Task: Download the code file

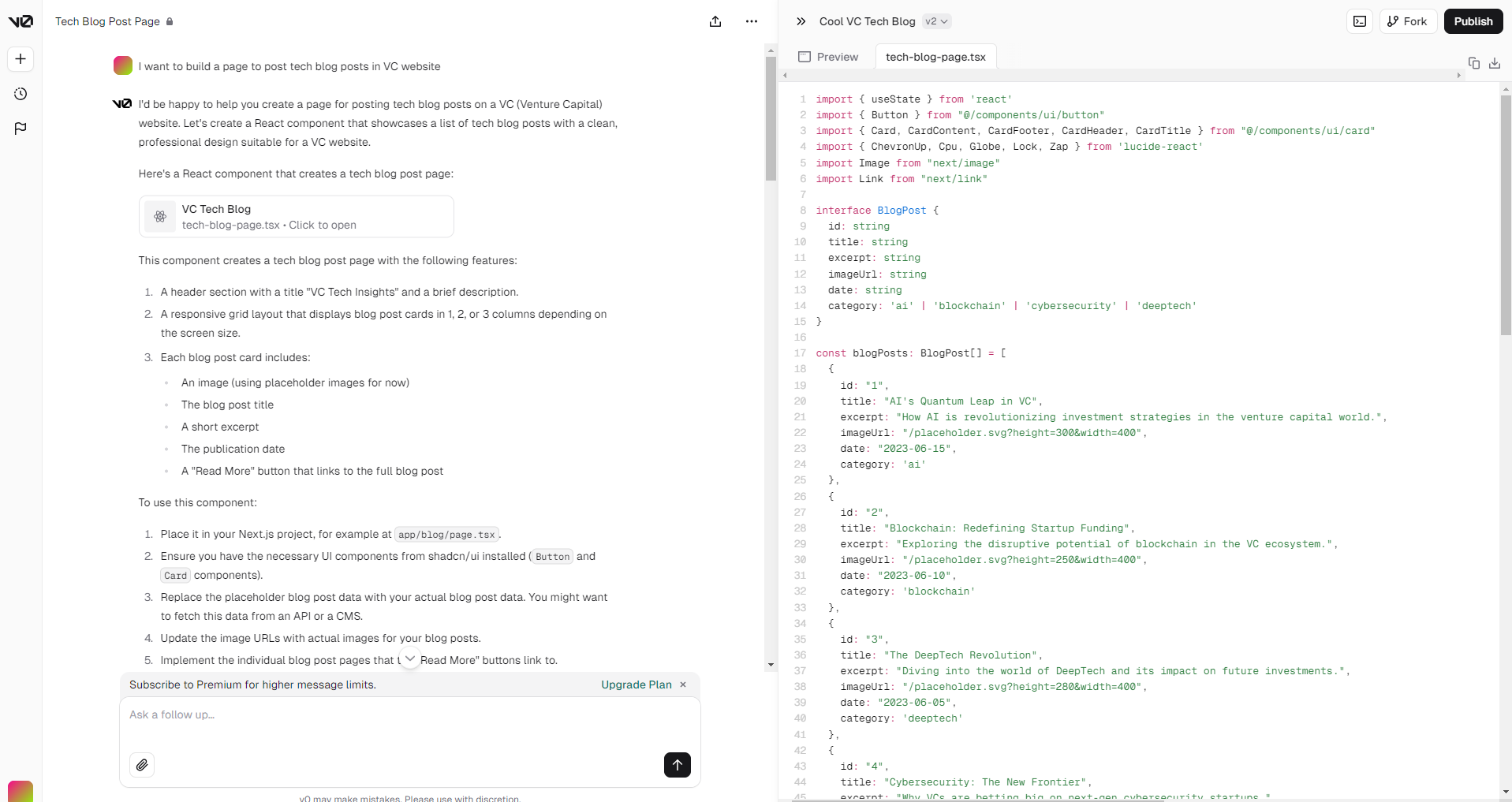Action: 1494,63
